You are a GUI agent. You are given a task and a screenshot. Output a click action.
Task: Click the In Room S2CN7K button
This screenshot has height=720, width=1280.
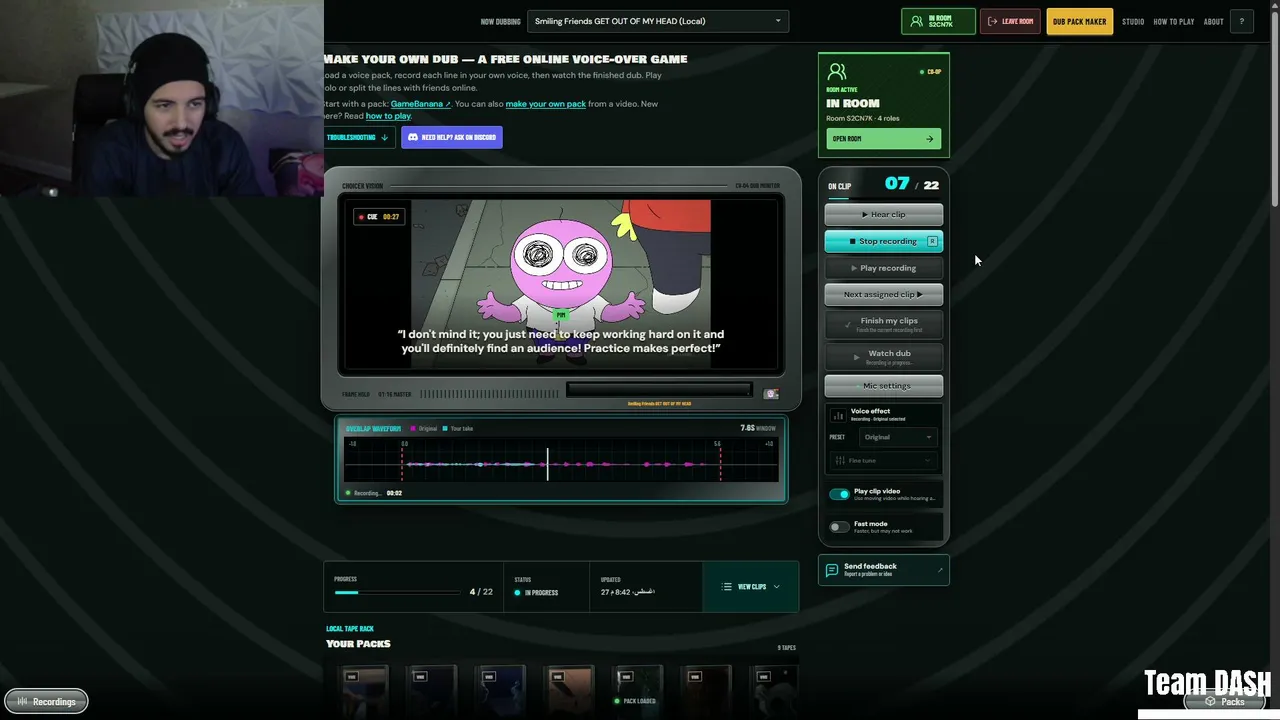(938, 21)
